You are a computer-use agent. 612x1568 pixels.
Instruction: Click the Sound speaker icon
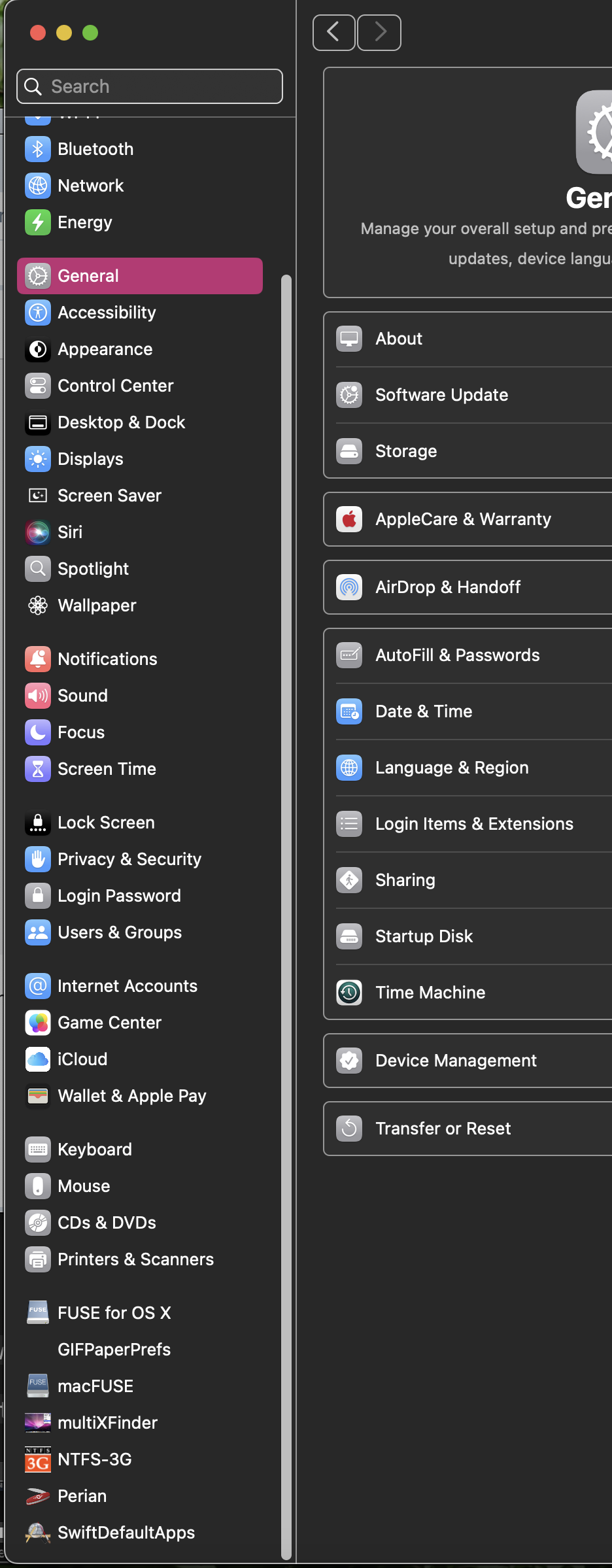point(38,696)
